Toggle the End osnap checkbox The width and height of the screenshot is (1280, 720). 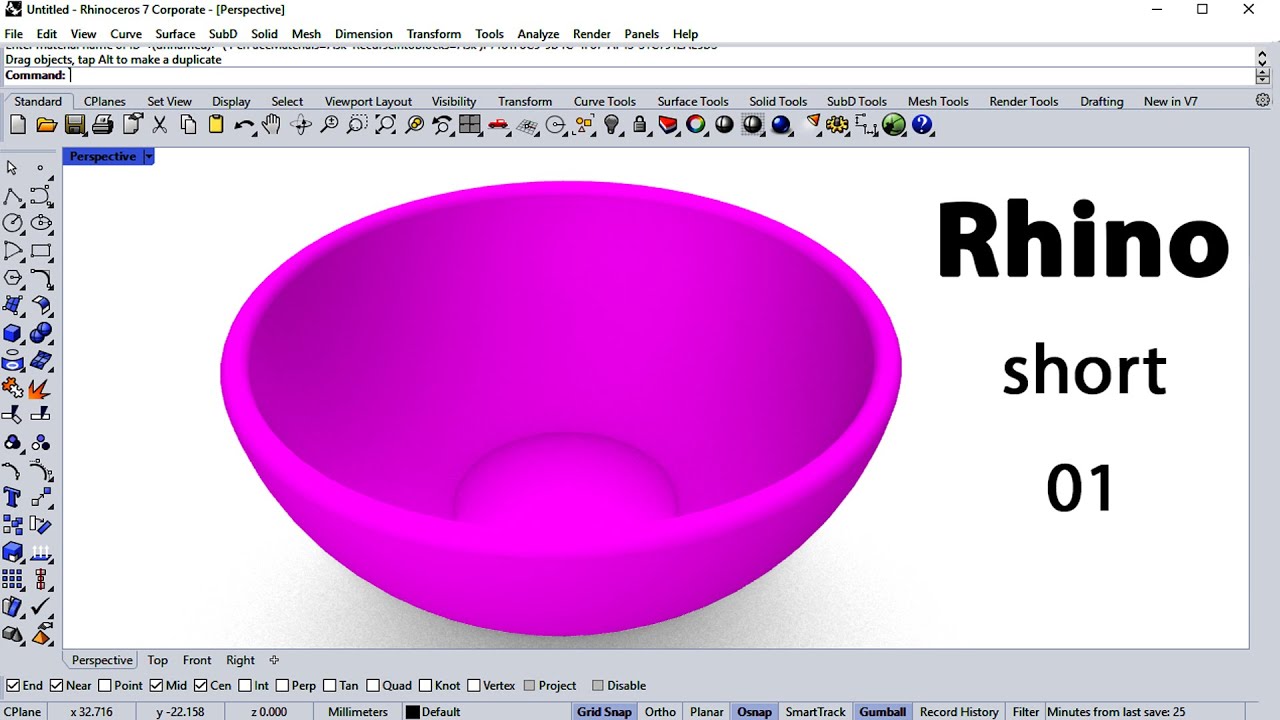pyautogui.click(x=13, y=686)
